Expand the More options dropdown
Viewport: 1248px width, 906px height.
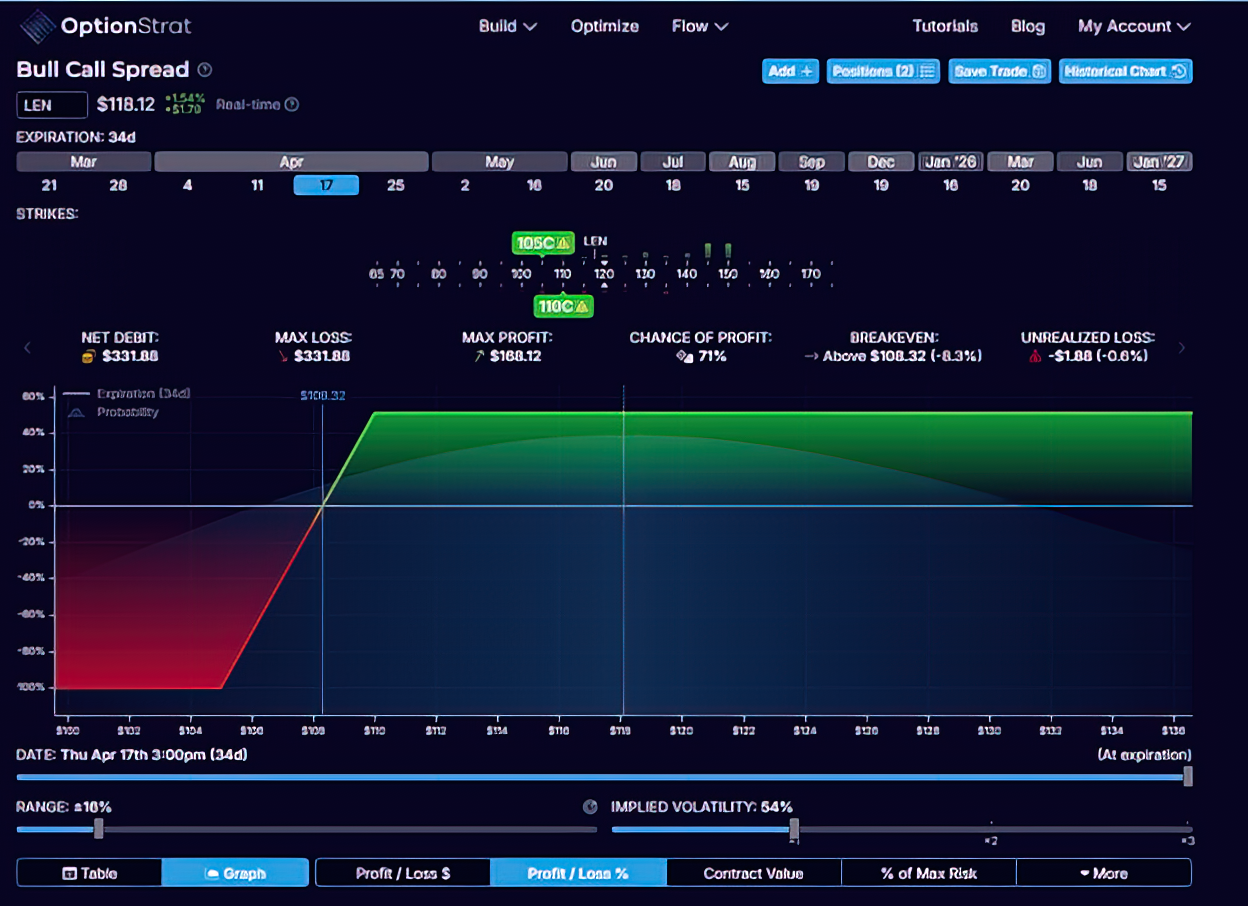tap(1103, 873)
